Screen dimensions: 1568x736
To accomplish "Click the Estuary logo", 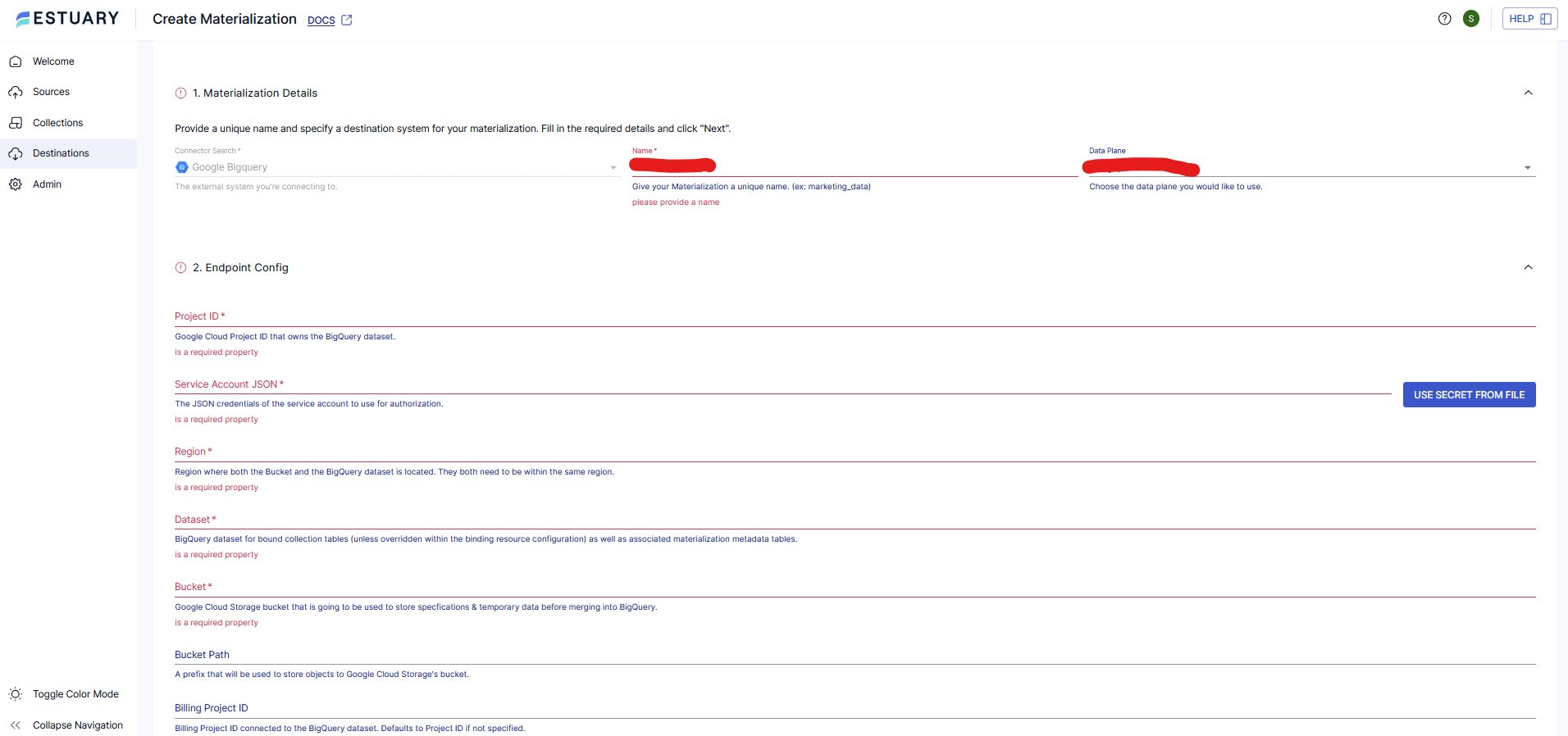I will pos(67,19).
